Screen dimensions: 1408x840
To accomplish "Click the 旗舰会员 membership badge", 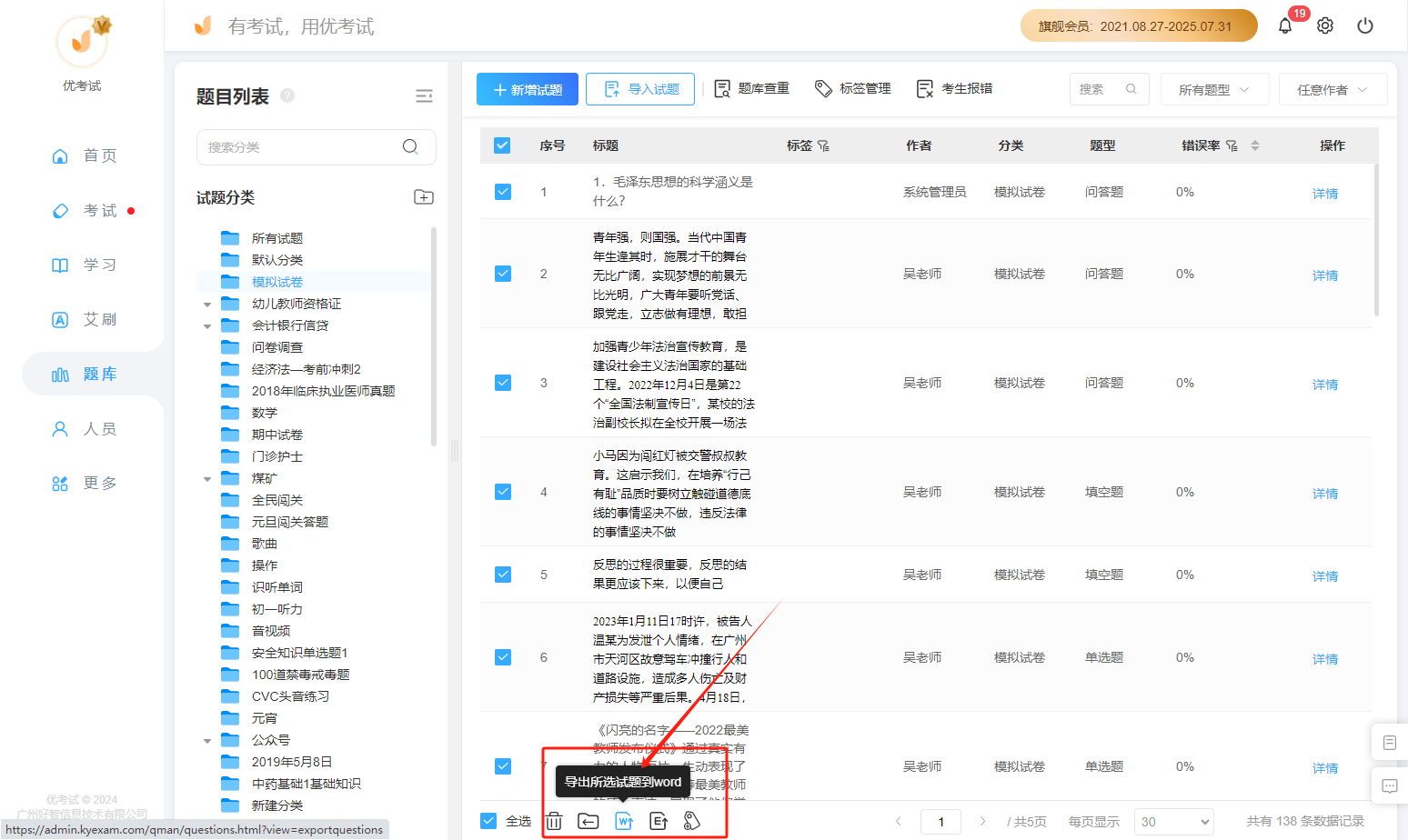I will pos(1139,25).
